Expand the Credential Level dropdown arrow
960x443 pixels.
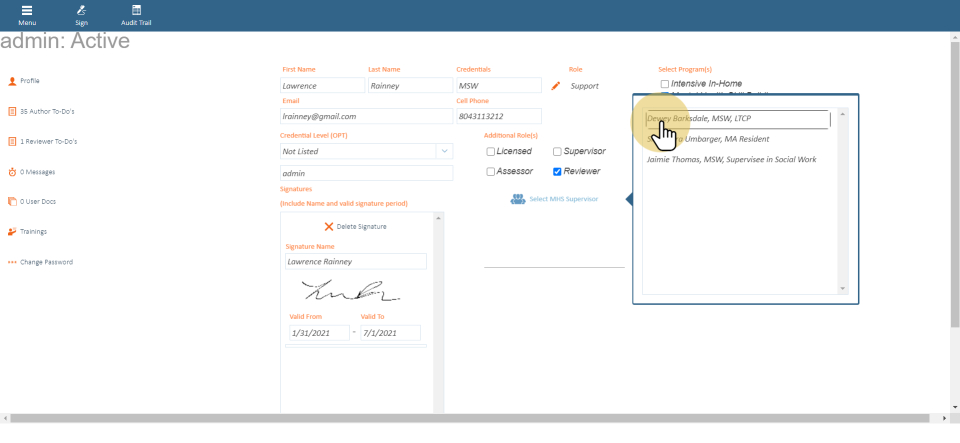[x=443, y=151]
